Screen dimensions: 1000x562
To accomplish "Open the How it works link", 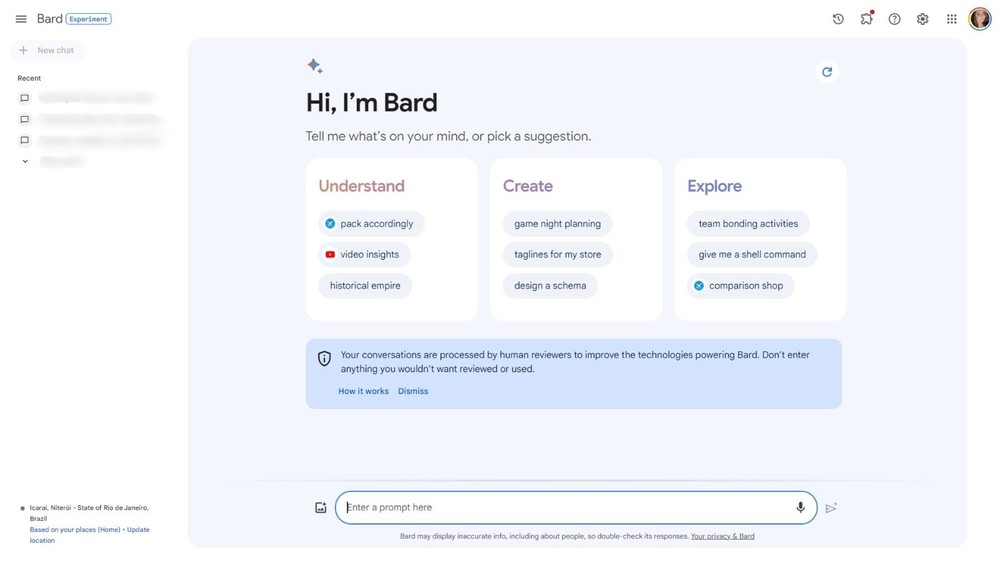I will point(363,391).
